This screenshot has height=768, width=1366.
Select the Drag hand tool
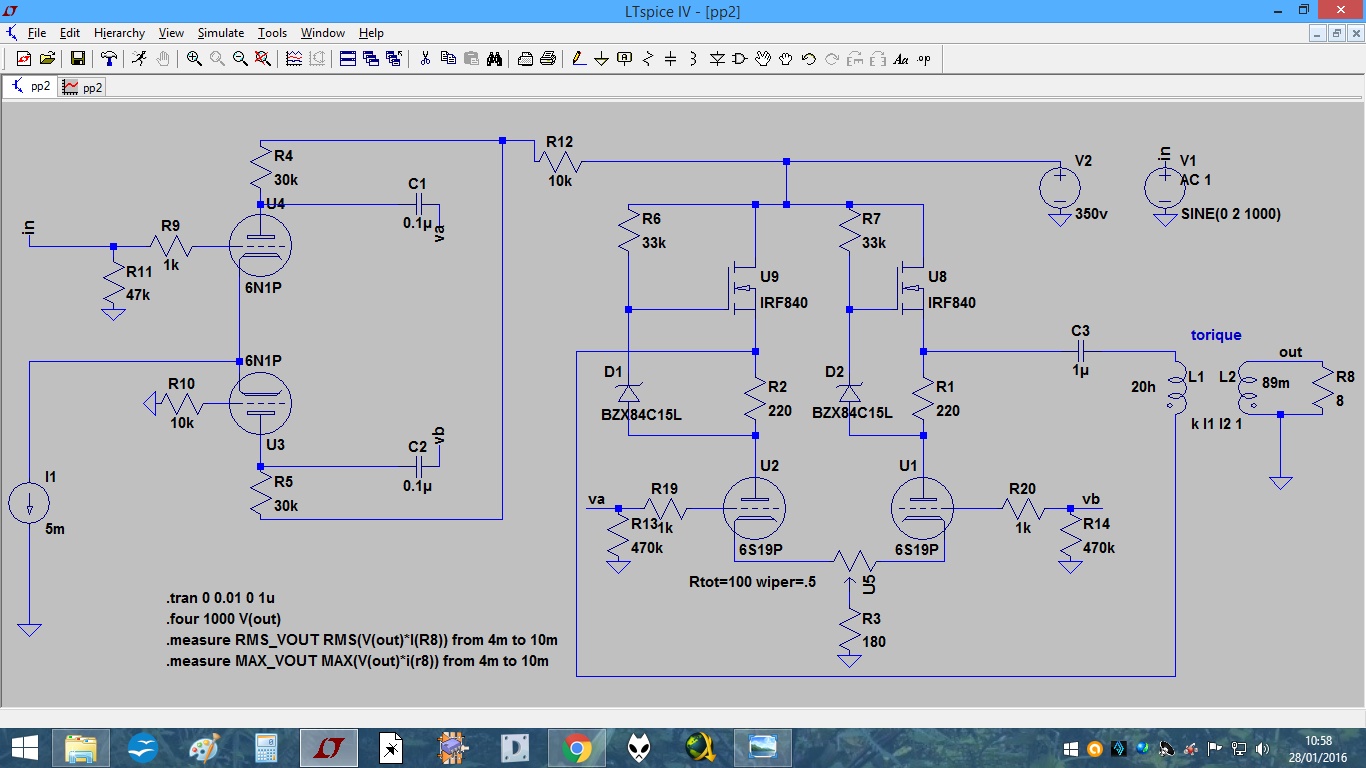[786, 59]
